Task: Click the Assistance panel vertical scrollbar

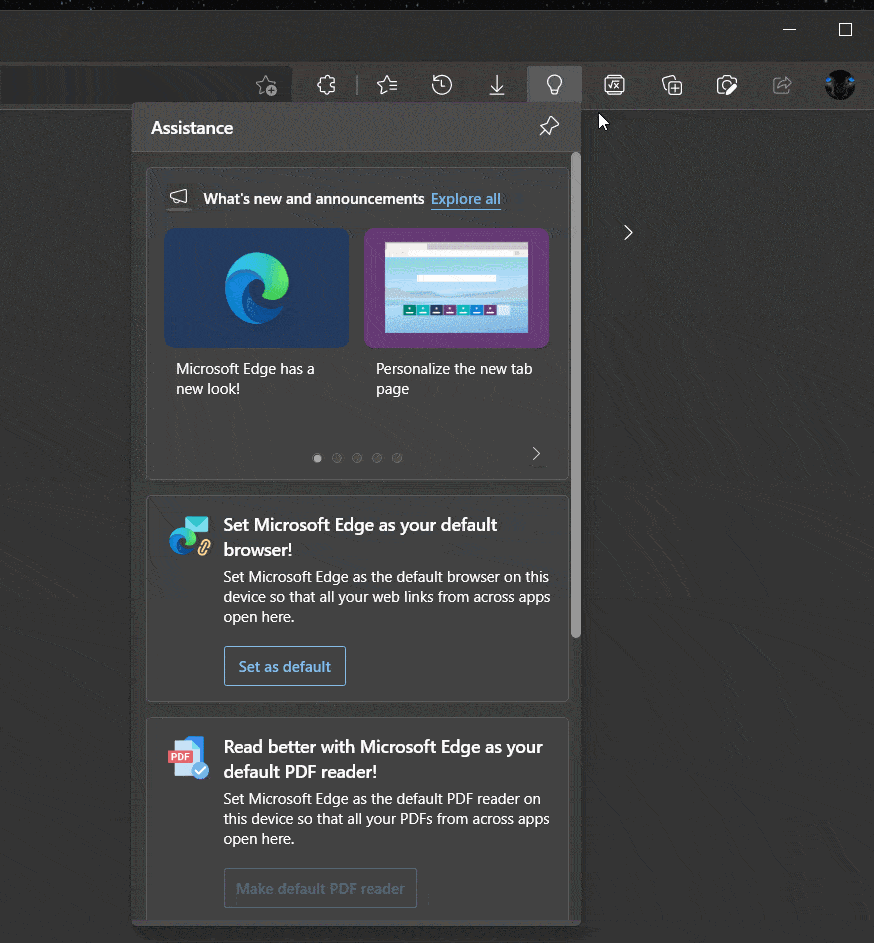Action: [576, 395]
